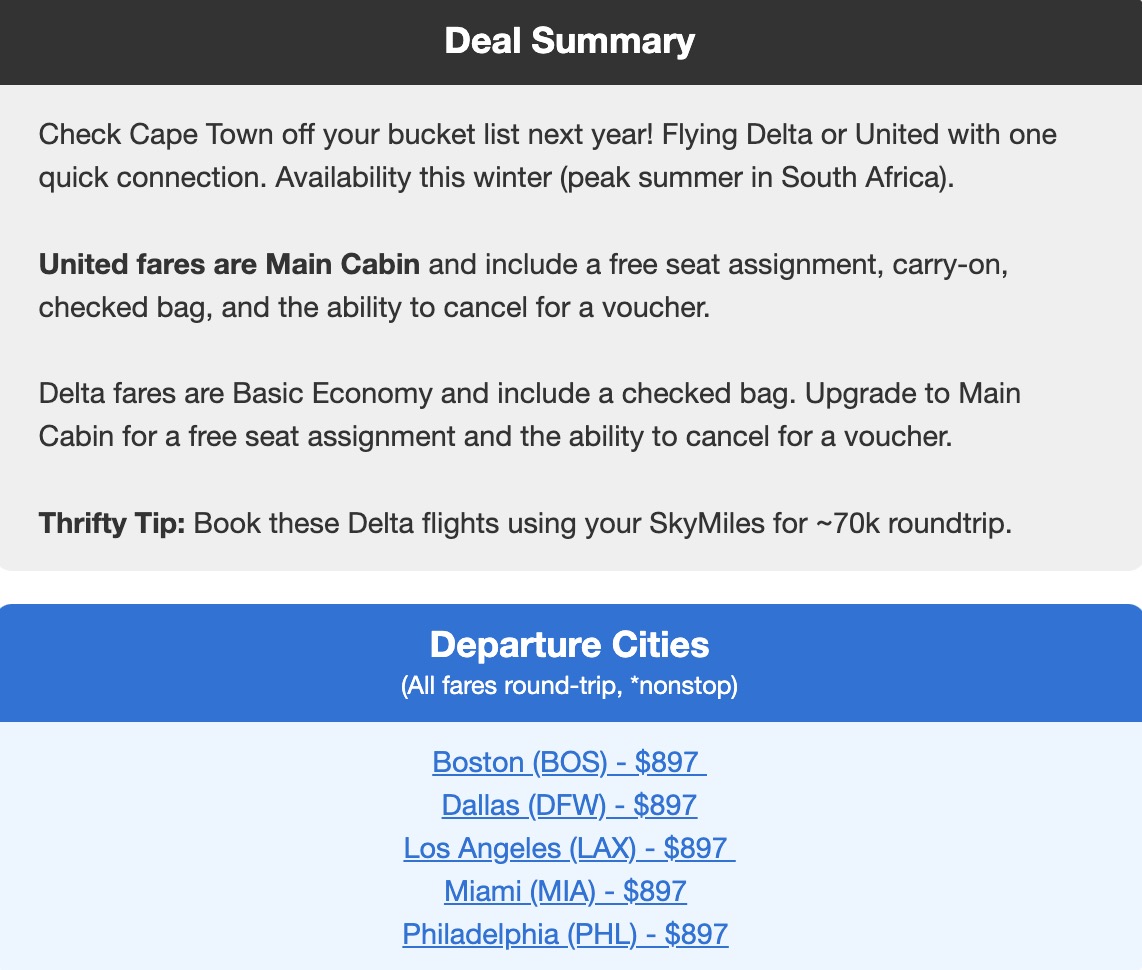Click the $897 price next to Miami
The width and height of the screenshot is (1142, 970).
(652, 891)
